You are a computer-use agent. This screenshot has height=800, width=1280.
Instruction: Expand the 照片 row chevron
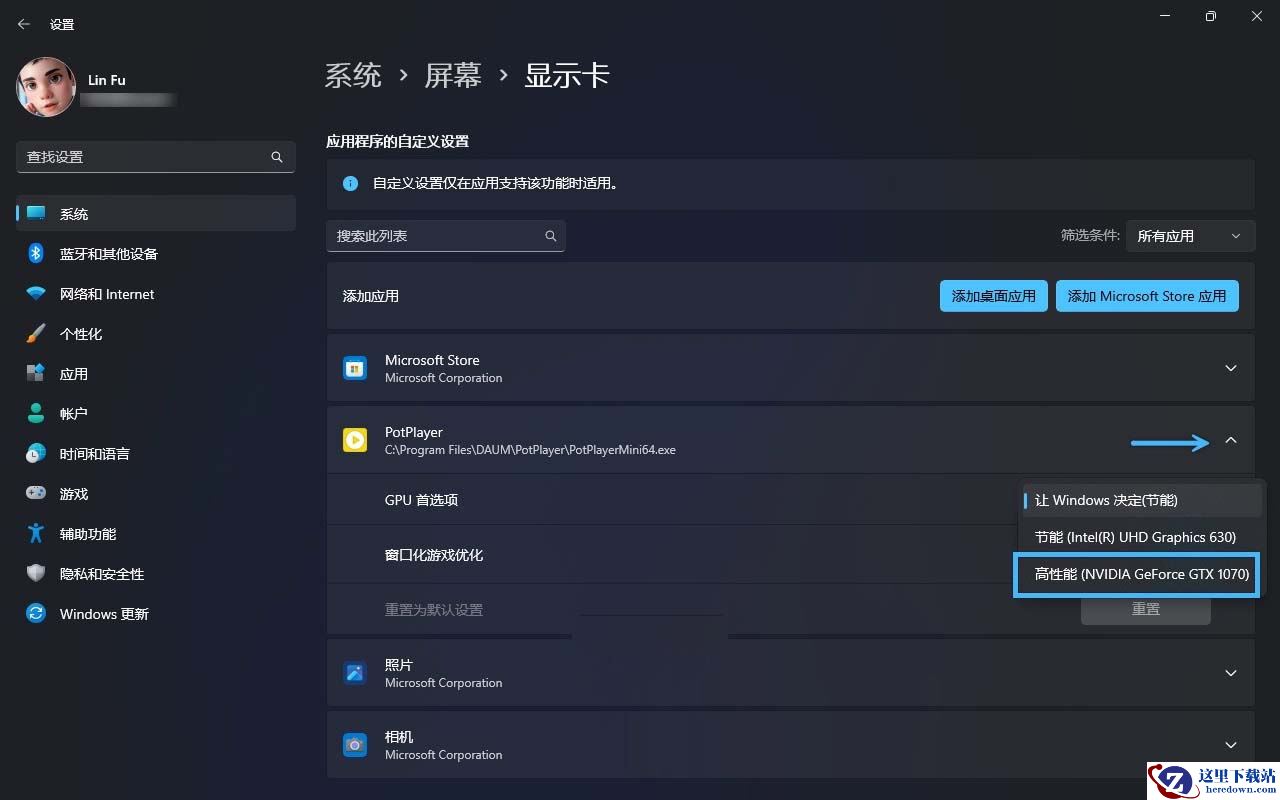coord(1231,673)
